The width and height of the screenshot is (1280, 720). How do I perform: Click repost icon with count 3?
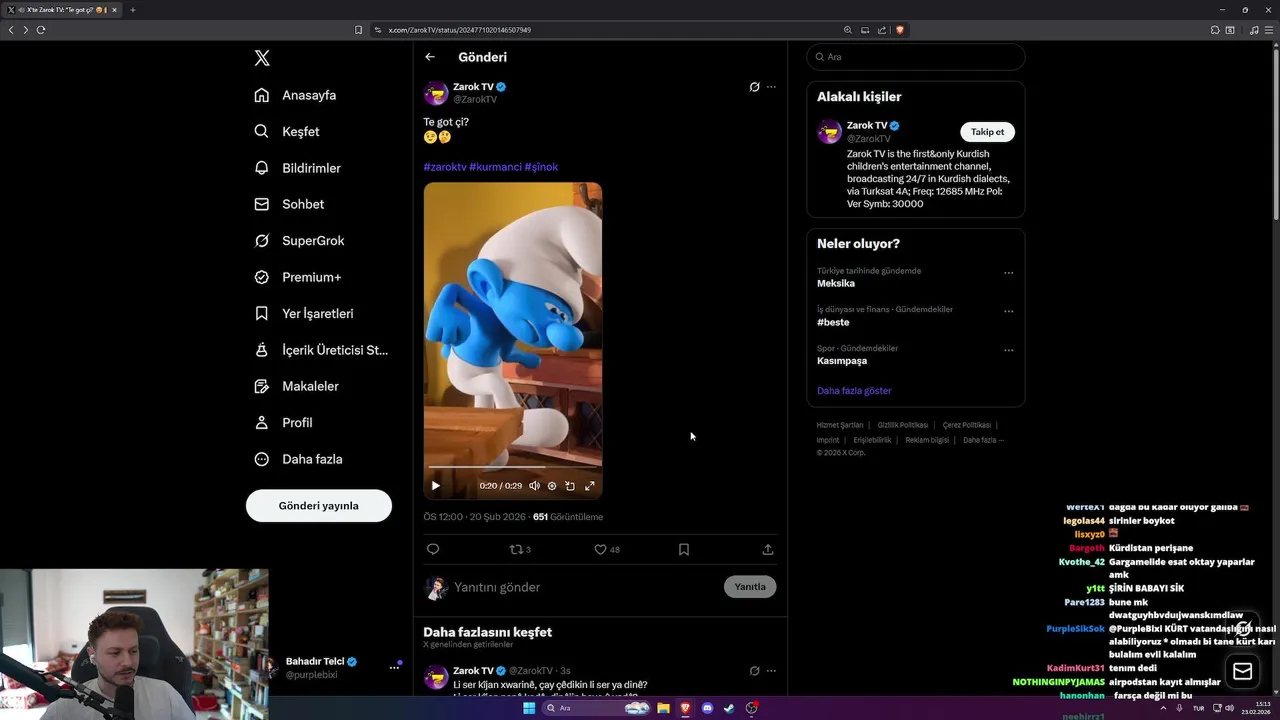(520, 549)
